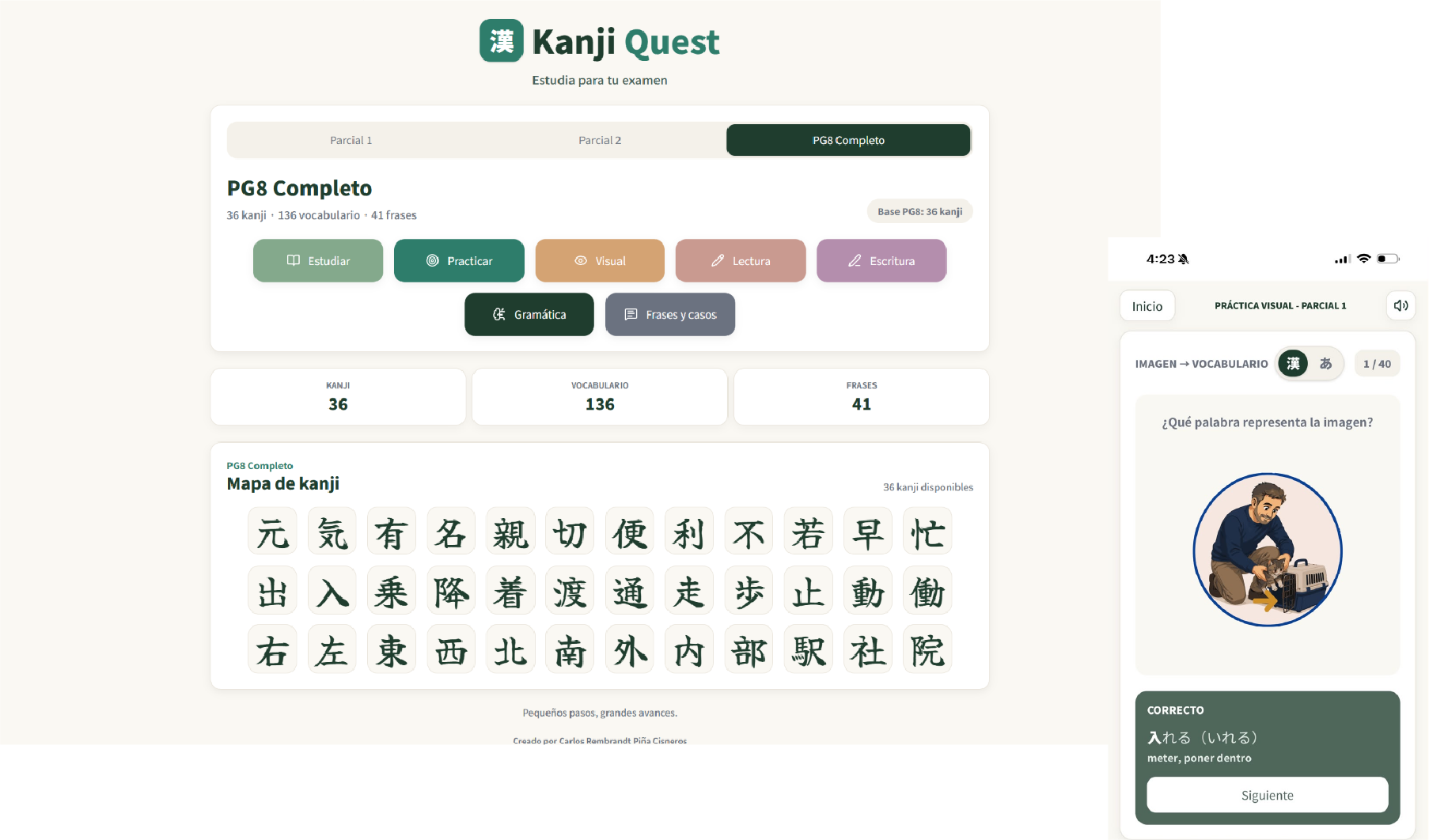Select the kanji 乗 tile

pyautogui.click(x=392, y=590)
